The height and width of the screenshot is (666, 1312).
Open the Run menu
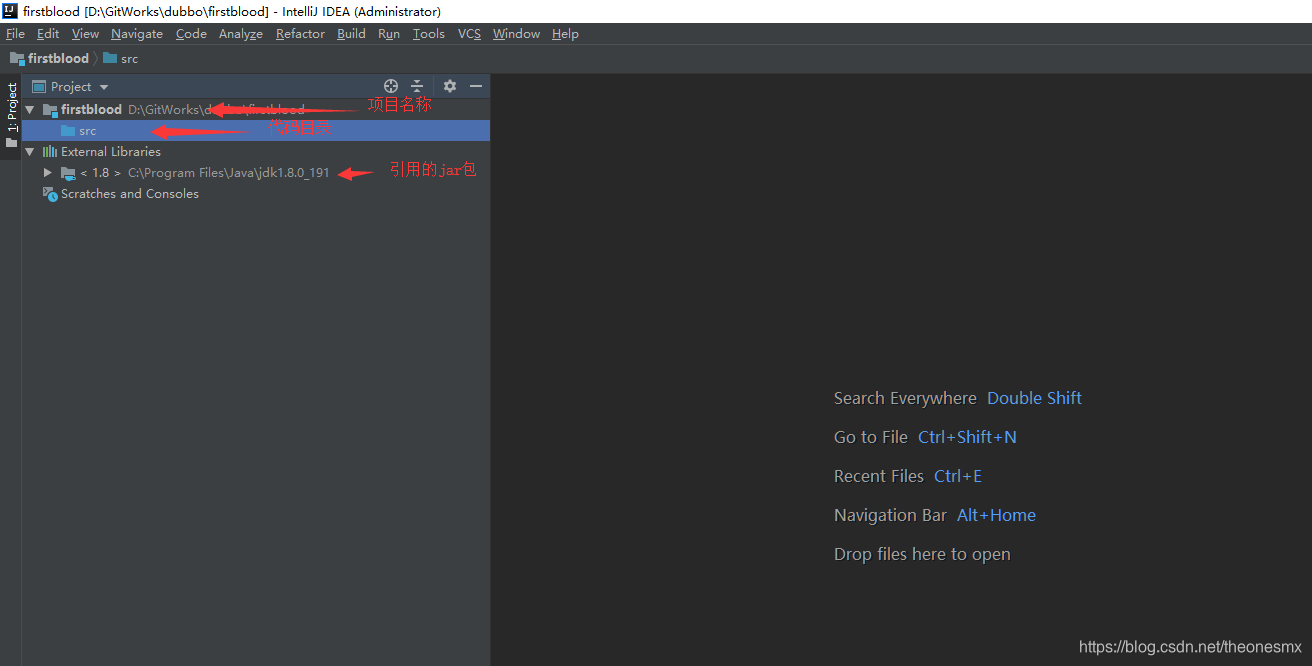pos(389,34)
